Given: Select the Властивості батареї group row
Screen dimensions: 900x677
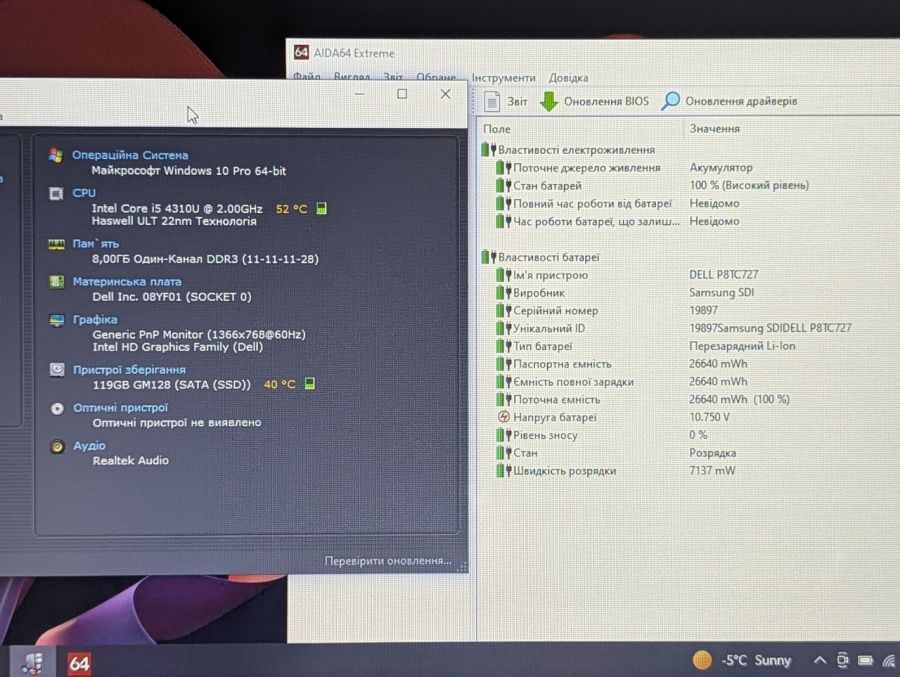Looking at the screenshot, I should (x=541, y=257).
